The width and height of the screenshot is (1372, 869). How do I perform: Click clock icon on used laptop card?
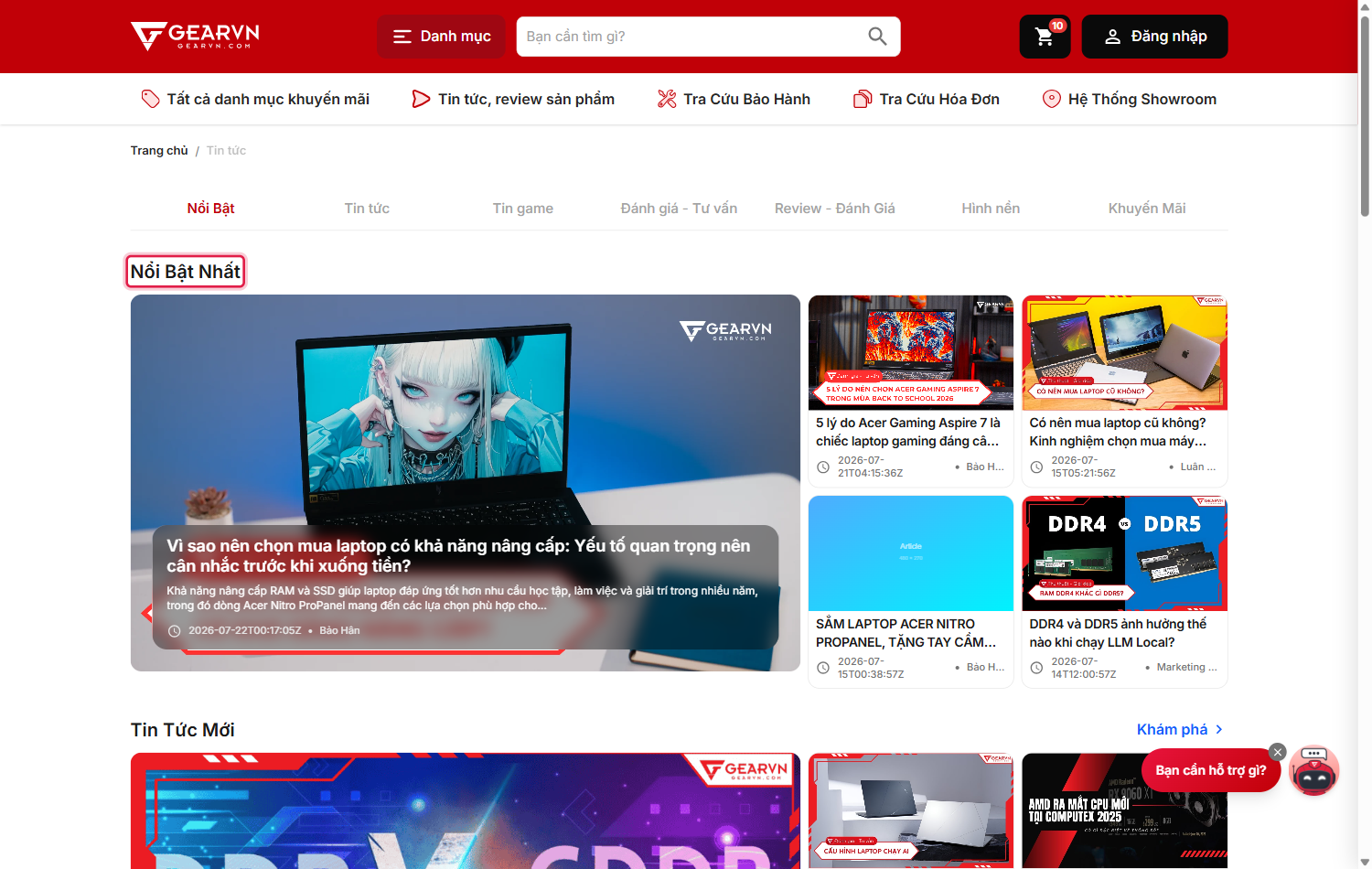click(1036, 467)
